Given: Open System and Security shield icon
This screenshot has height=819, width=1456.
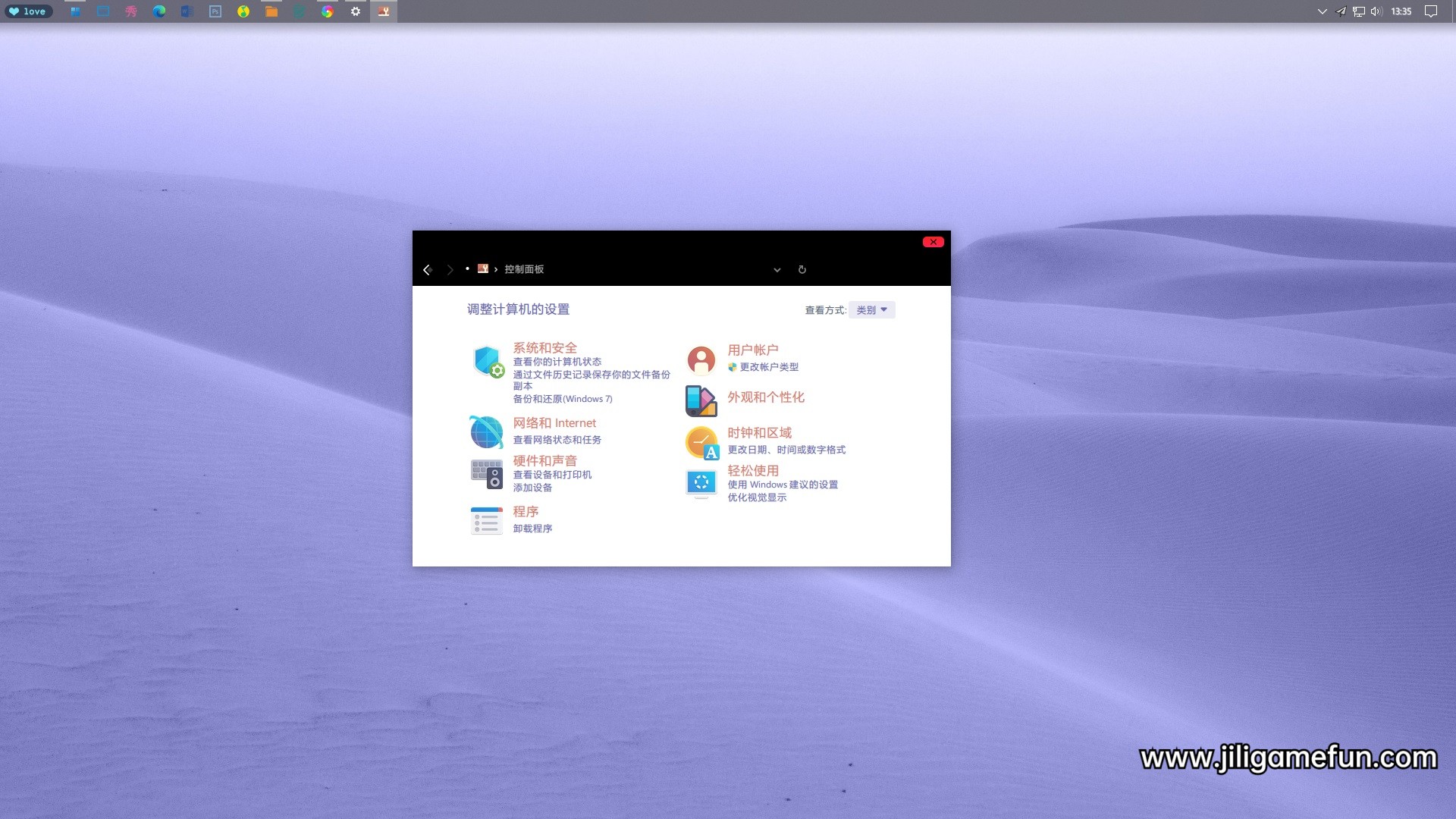Looking at the screenshot, I should [x=488, y=362].
